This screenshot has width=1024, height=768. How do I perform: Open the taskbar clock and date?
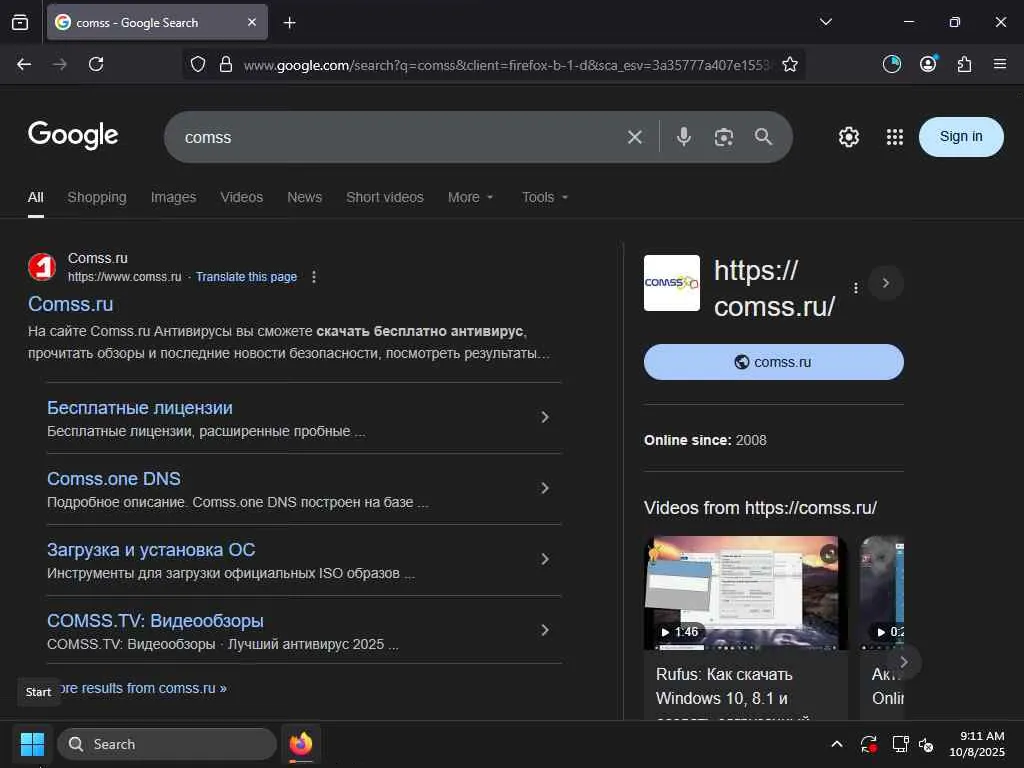click(976, 744)
